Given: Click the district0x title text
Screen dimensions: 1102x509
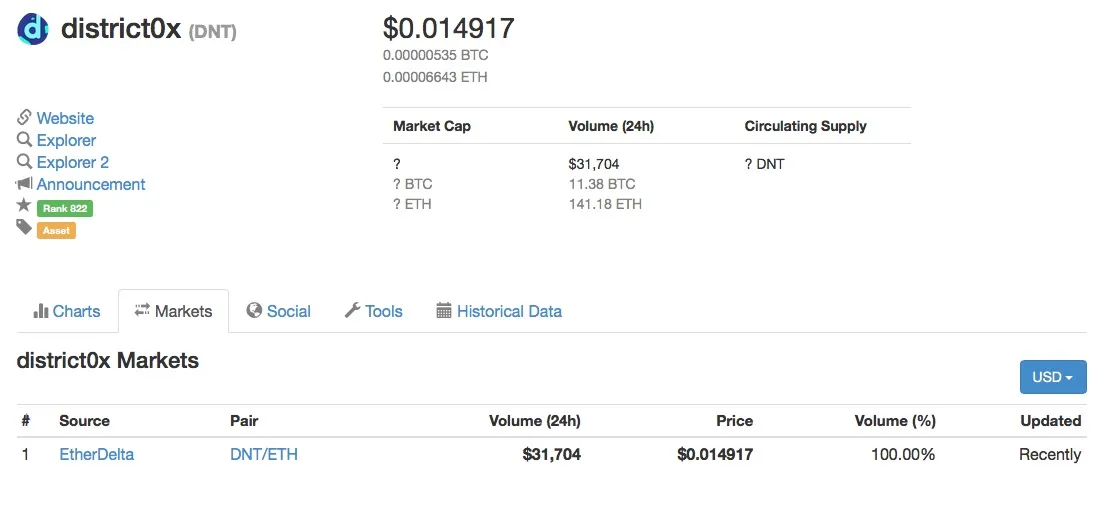Looking at the screenshot, I should click(x=122, y=29).
